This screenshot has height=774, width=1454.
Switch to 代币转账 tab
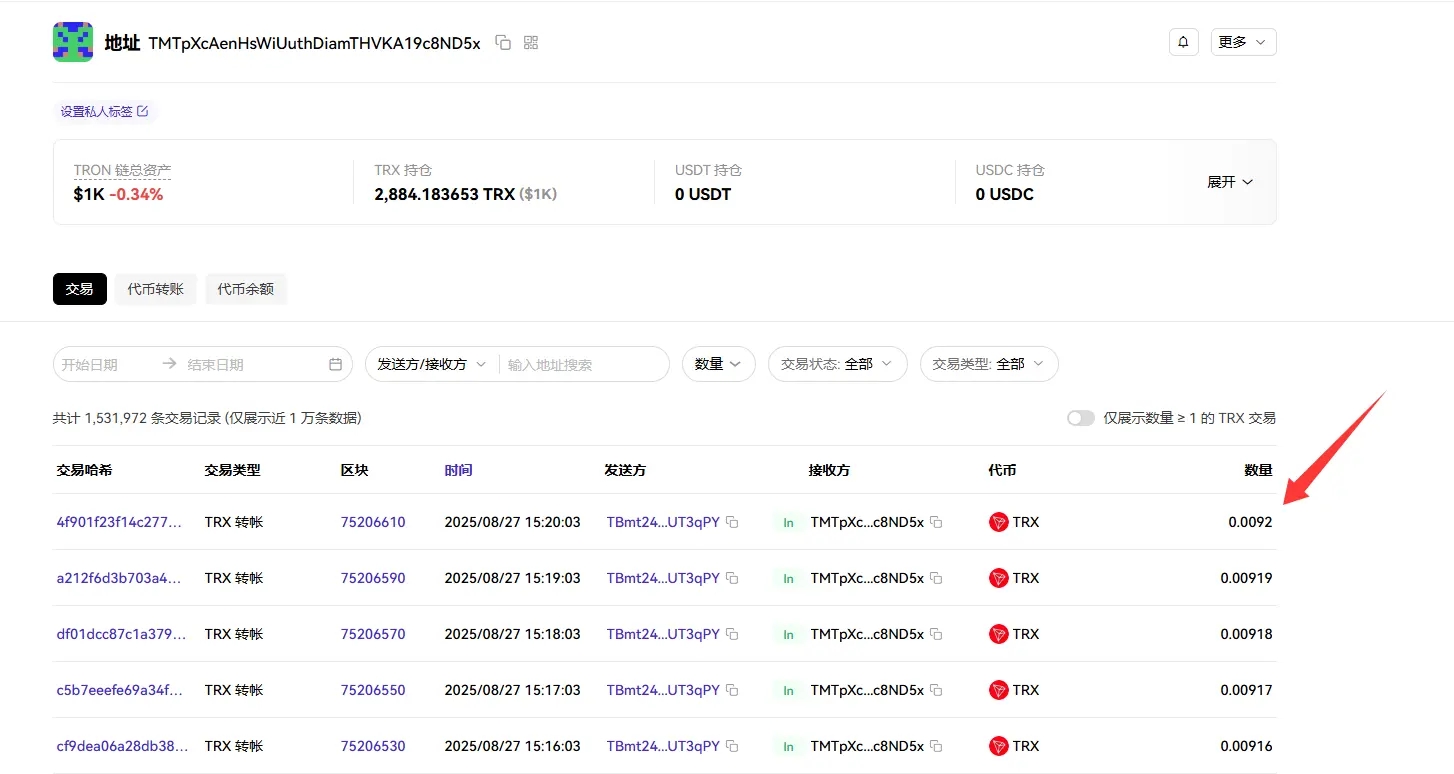pyautogui.click(x=156, y=289)
